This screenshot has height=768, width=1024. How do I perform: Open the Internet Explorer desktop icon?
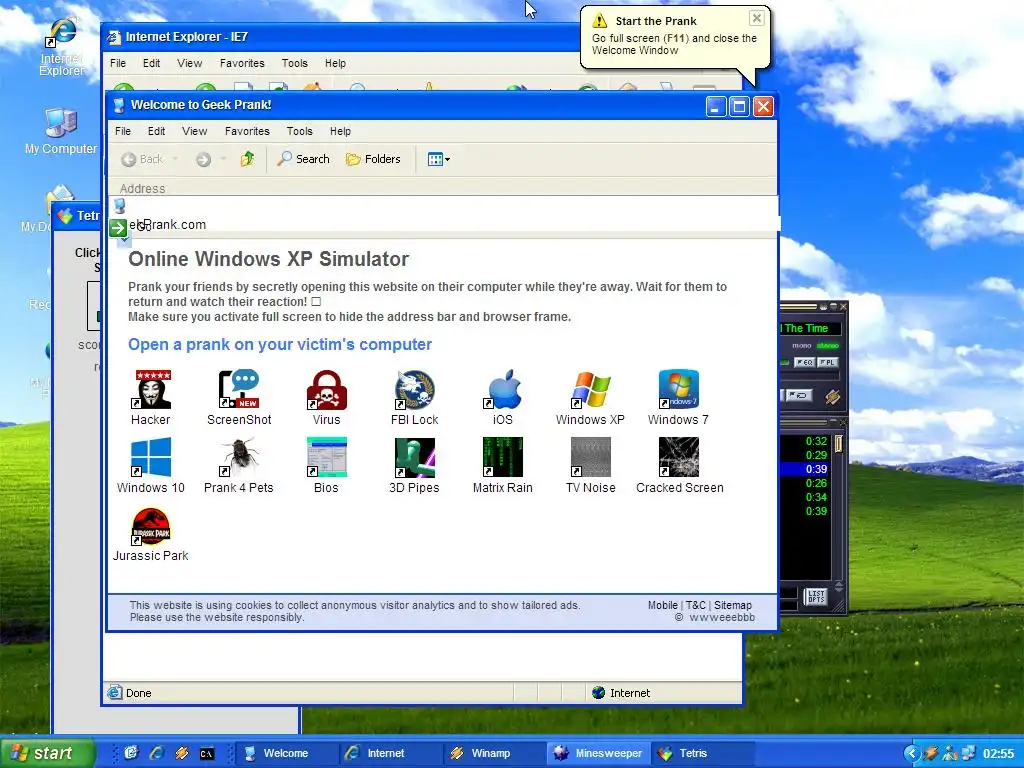coord(62,47)
